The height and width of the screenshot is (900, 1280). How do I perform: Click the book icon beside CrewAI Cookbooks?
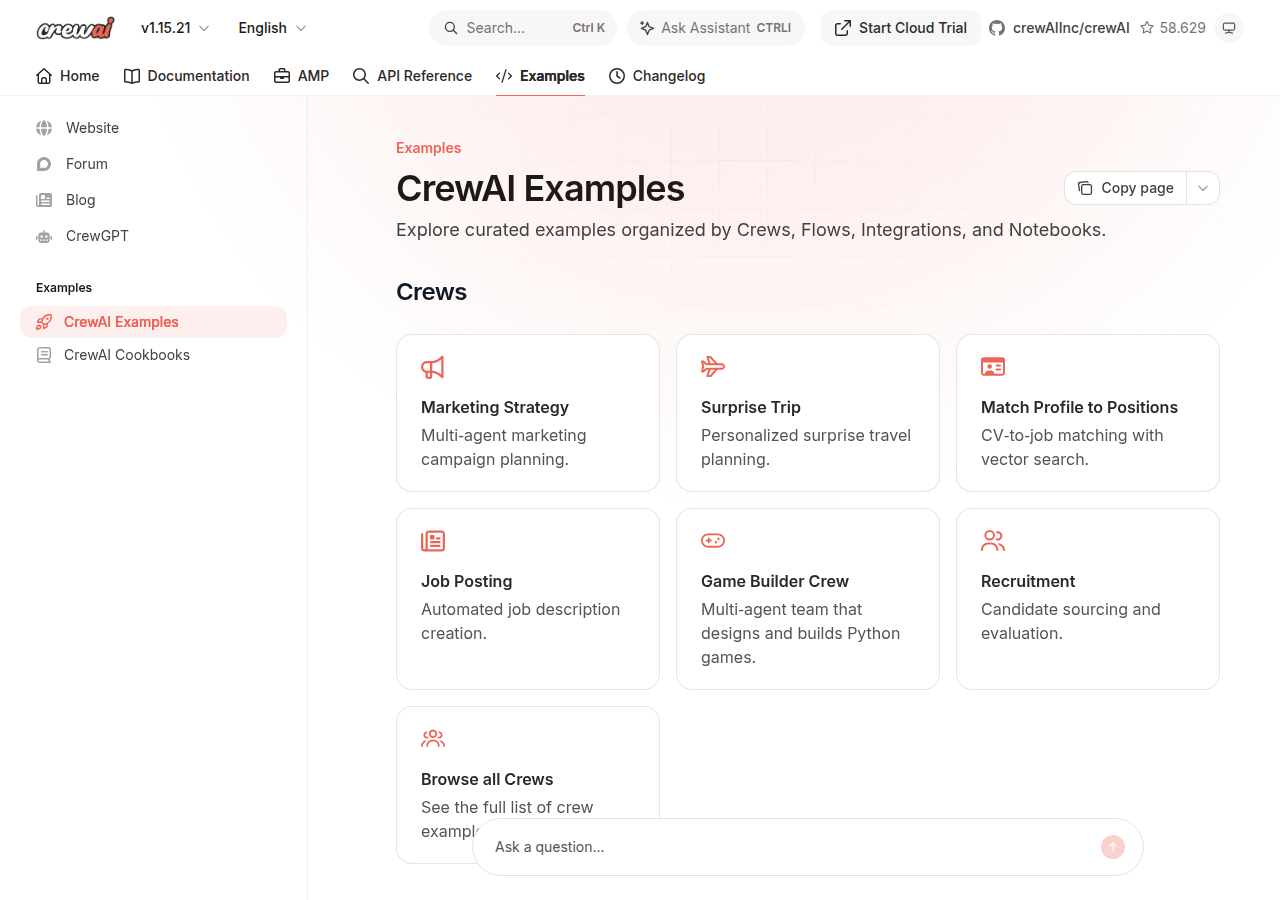pyautogui.click(x=44, y=355)
